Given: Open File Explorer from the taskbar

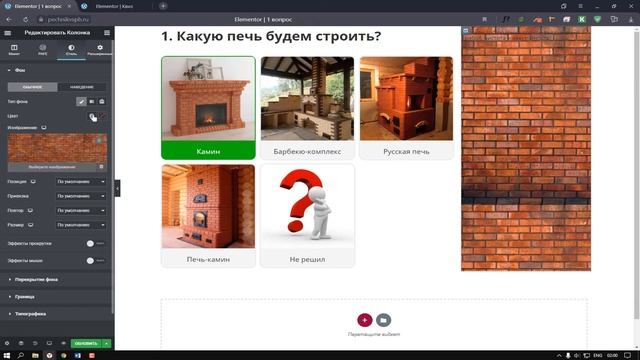Looking at the screenshot, I should (35, 356).
